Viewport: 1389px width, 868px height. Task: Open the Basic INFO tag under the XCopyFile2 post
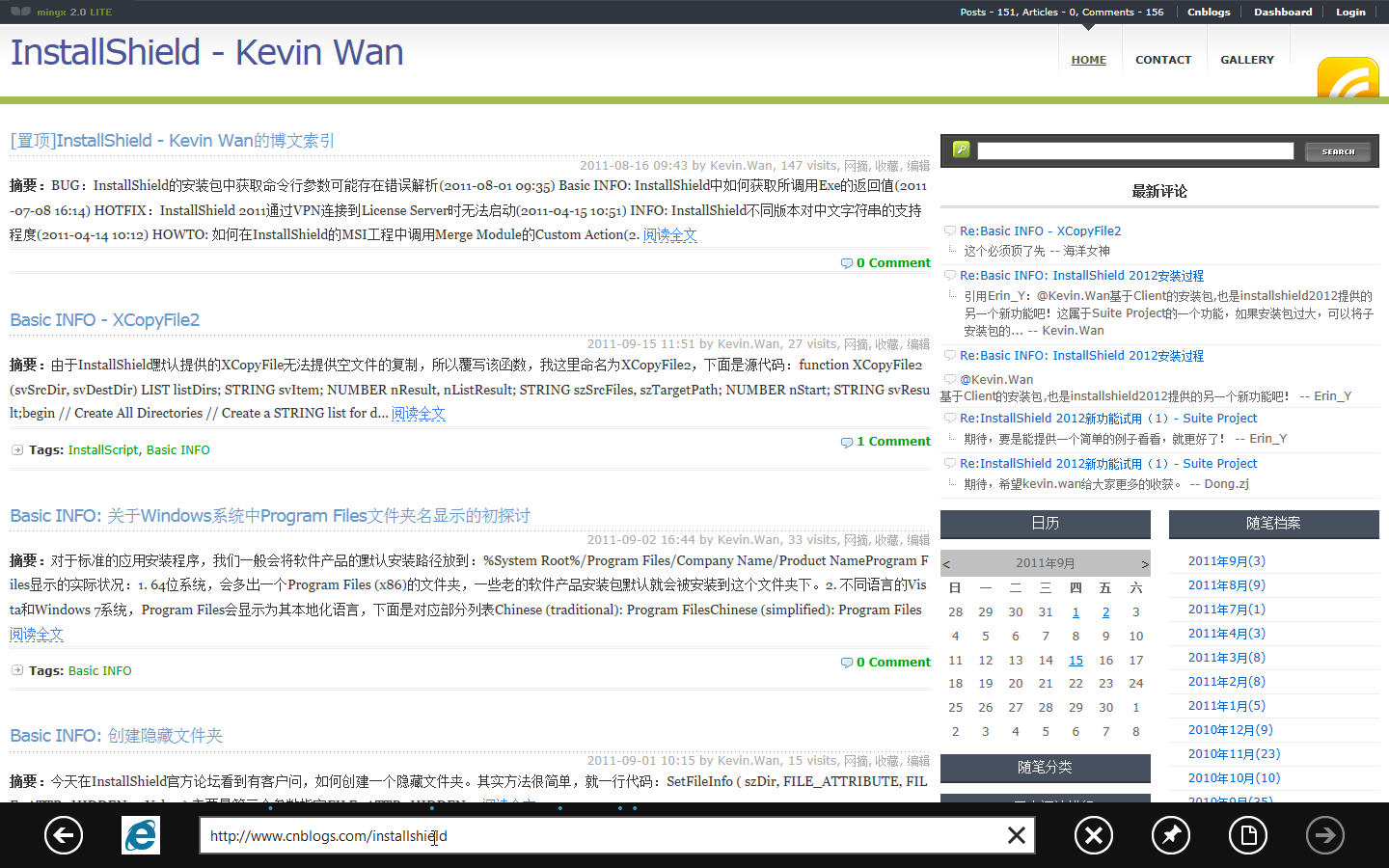(x=178, y=450)
